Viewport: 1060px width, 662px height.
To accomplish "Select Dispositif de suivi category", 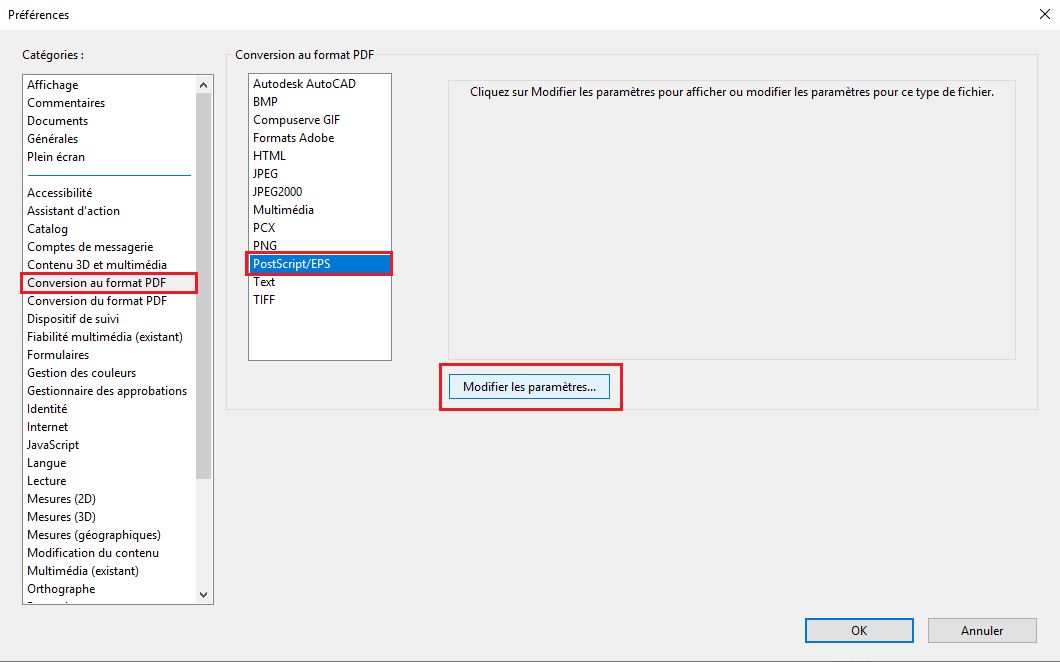I will tap(73, 318).
